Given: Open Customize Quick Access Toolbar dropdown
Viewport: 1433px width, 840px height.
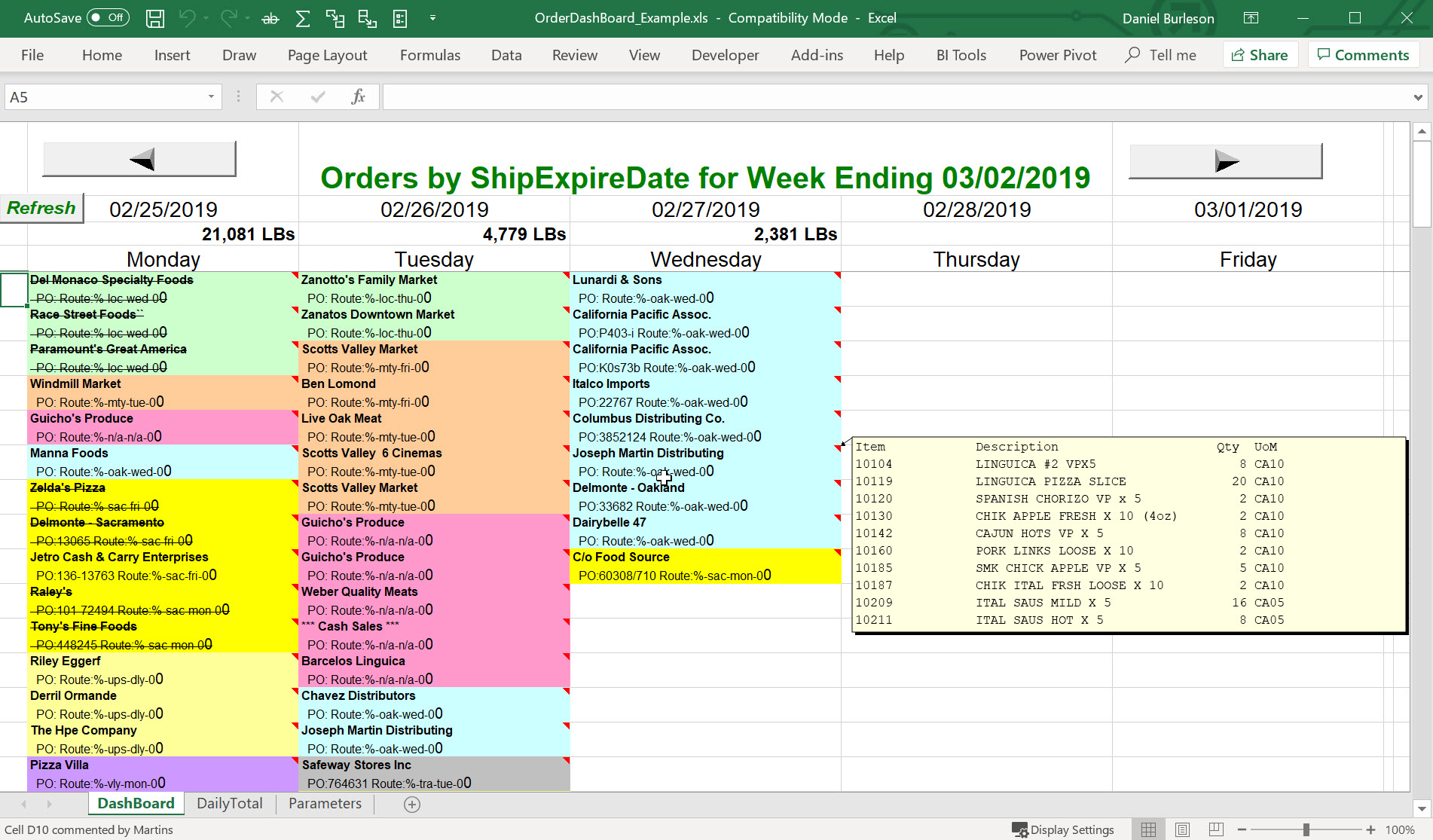Looking at the screenshot, I should point(432,18).
